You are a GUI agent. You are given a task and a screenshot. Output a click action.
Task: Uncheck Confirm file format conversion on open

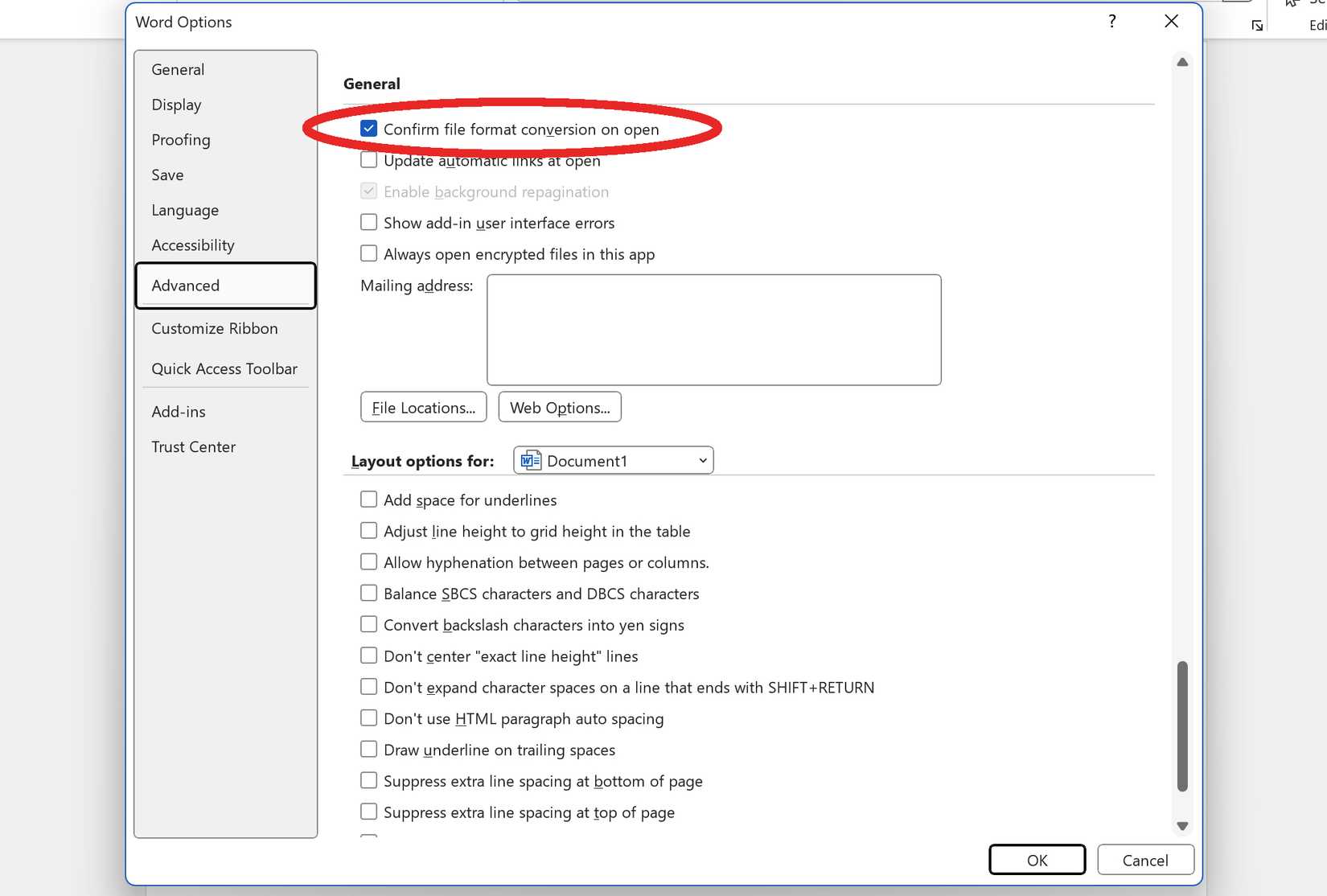(368, 128)
